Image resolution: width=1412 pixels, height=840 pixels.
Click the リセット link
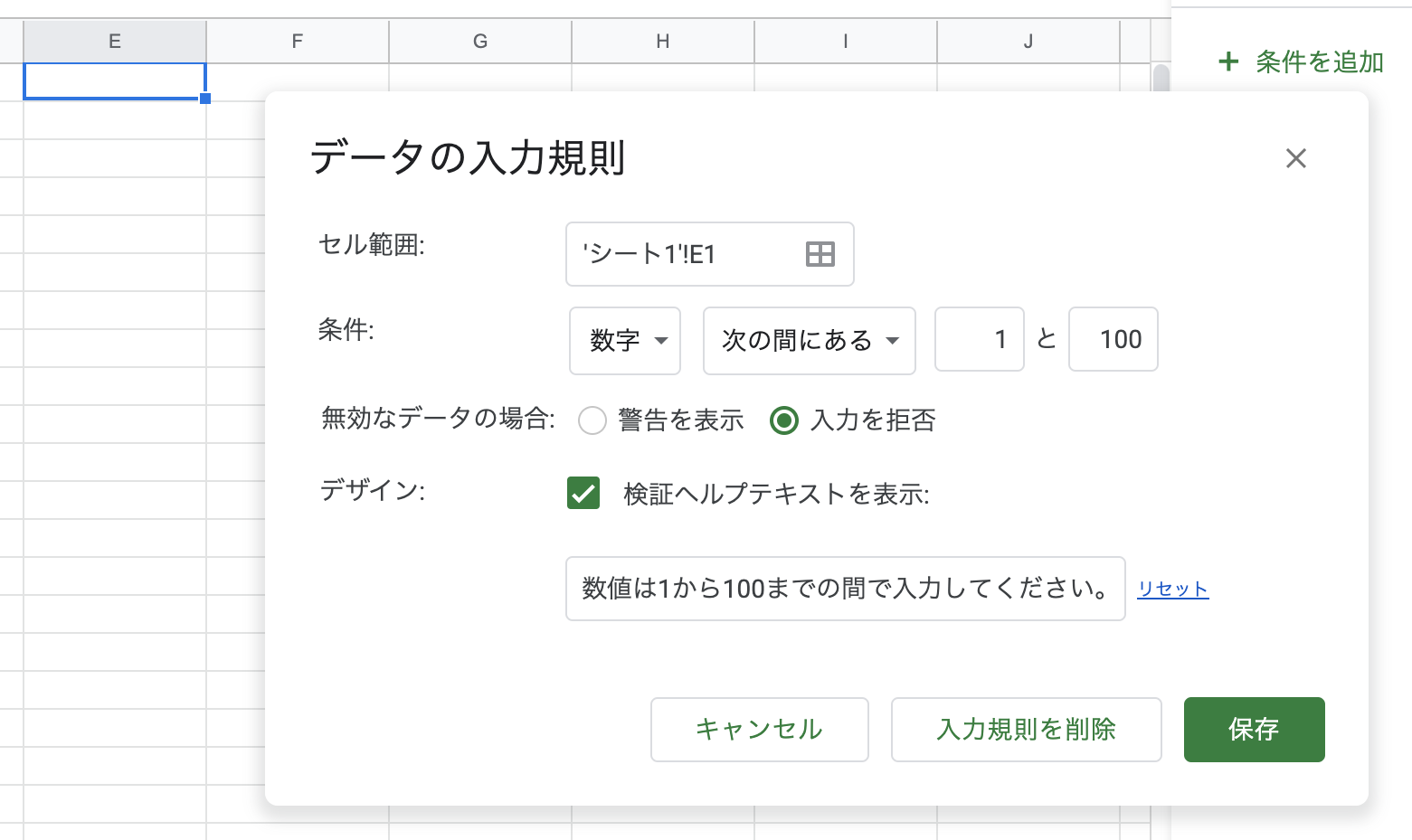[x=1172, y=590]
